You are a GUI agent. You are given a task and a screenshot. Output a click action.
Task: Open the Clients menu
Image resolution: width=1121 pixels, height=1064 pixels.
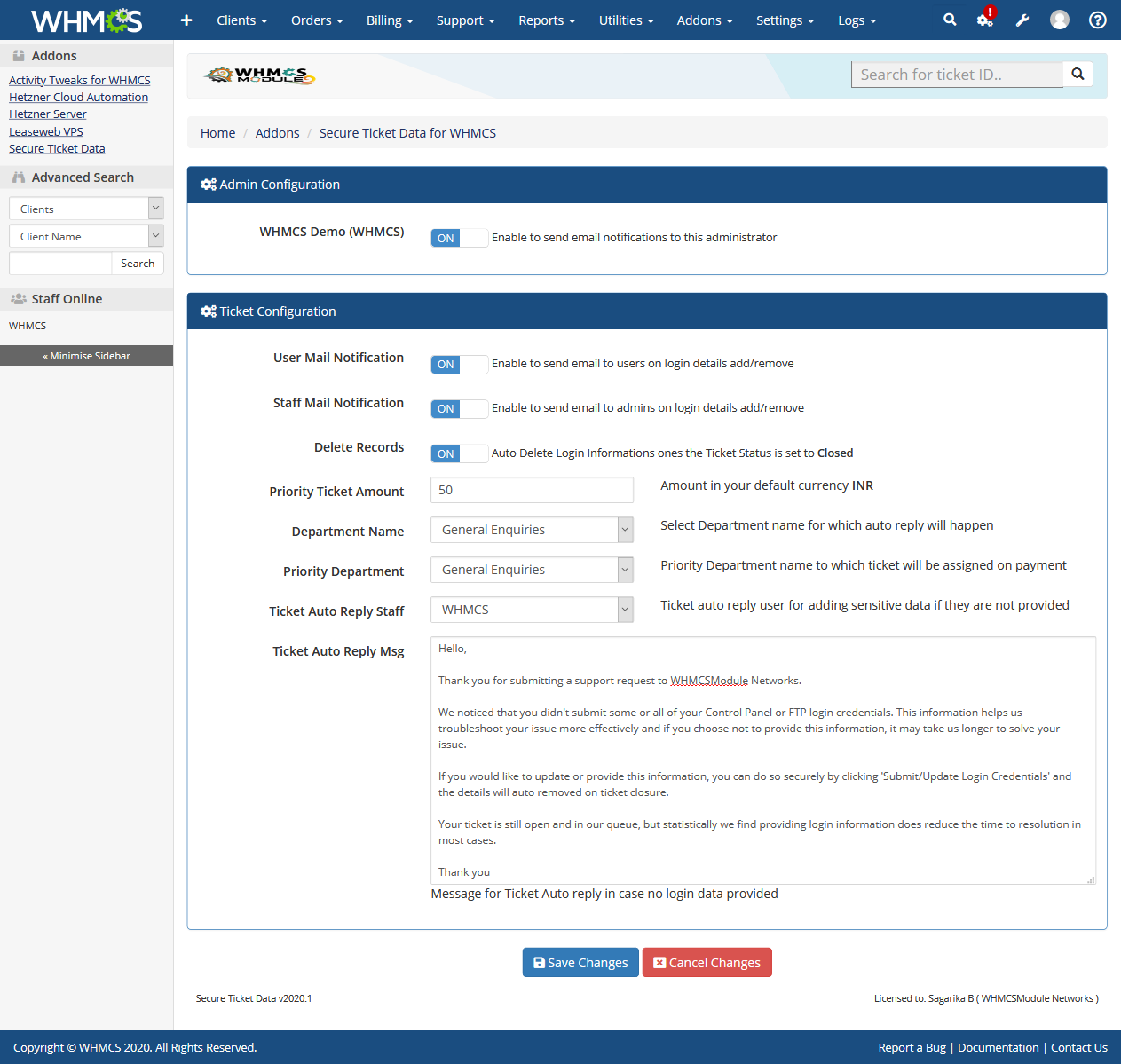(x=241, y=20)
